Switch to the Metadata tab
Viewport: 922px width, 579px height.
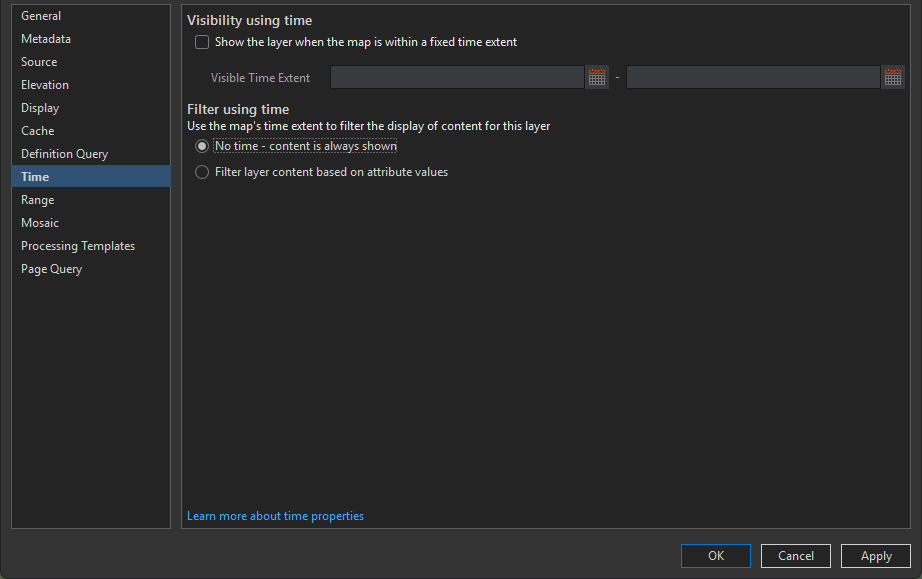point(46,39)
